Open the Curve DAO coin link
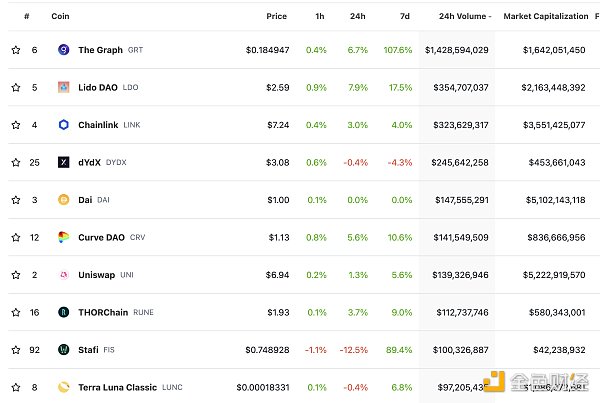The image size is (600, 403). coord(101,237)
